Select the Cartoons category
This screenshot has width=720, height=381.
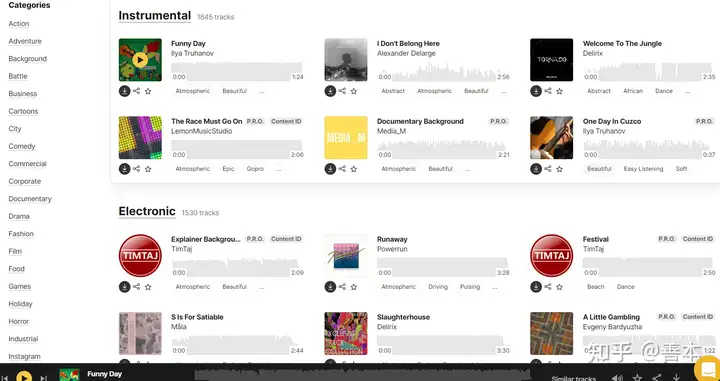23,111
